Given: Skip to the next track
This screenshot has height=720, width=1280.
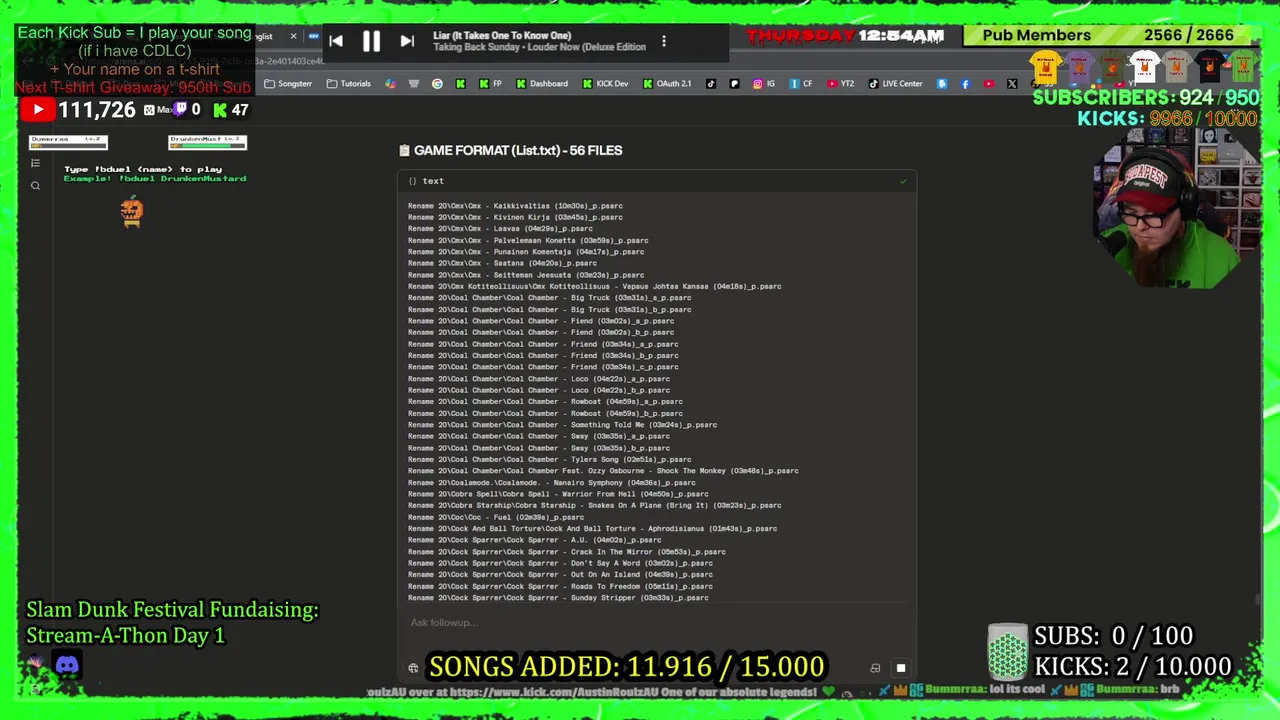Looking at the screenshot, I should pos(407,41).
